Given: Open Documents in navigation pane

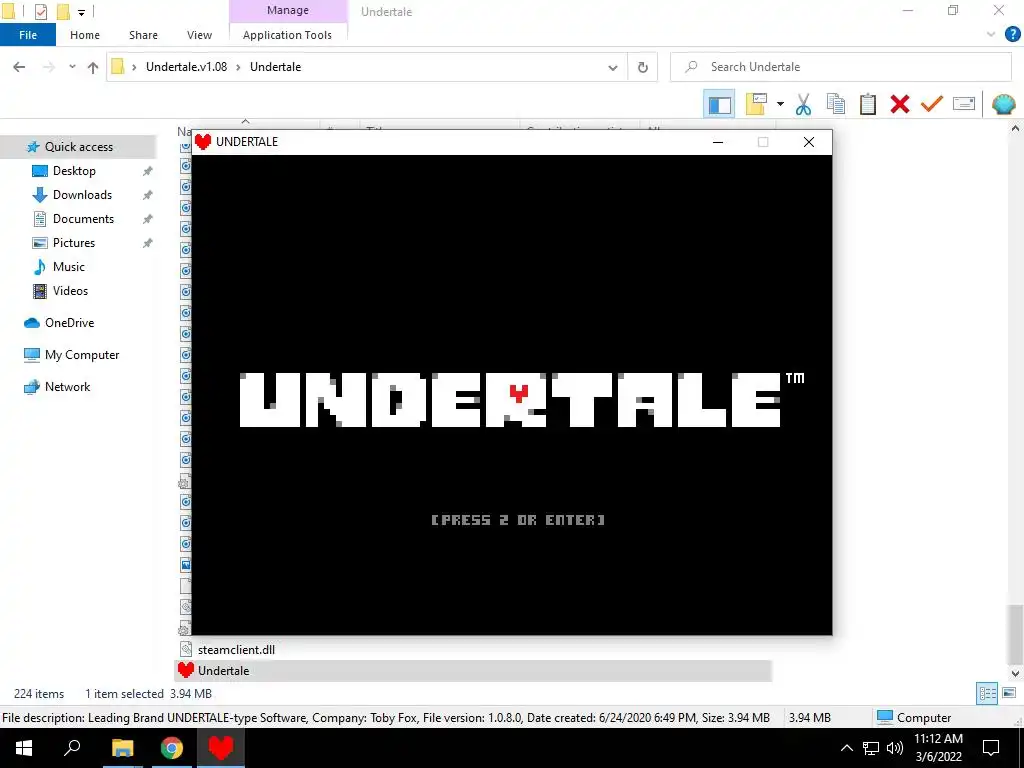Looking at the screenshot, I should (x=83, y=219).
